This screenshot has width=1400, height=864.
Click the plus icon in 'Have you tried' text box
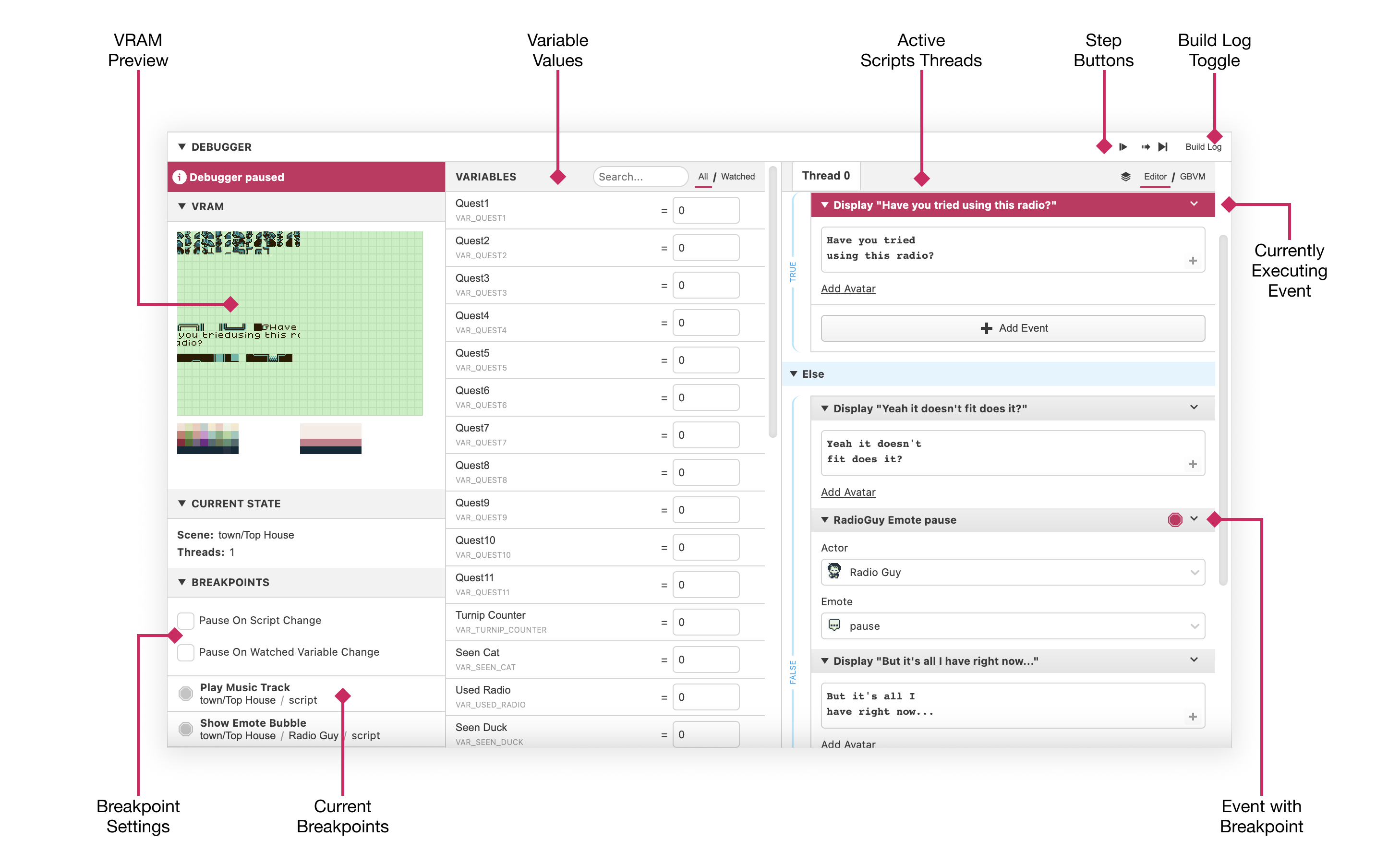click(x=1193, y=261)
